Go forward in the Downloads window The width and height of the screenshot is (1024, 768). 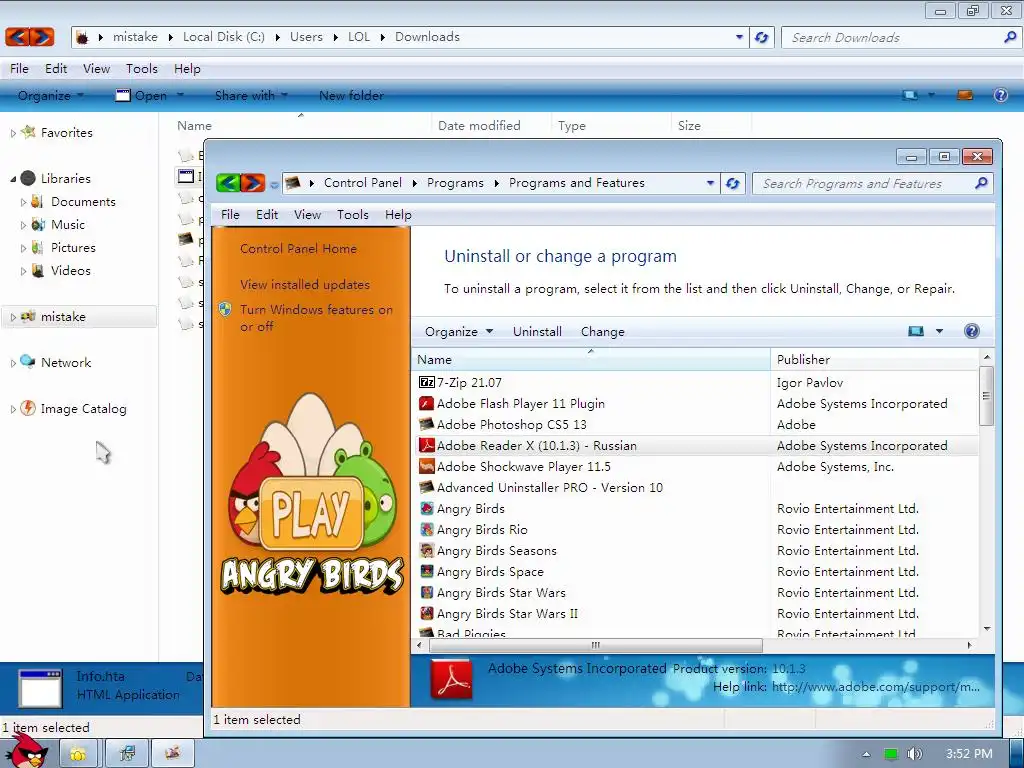click(42, 37)
